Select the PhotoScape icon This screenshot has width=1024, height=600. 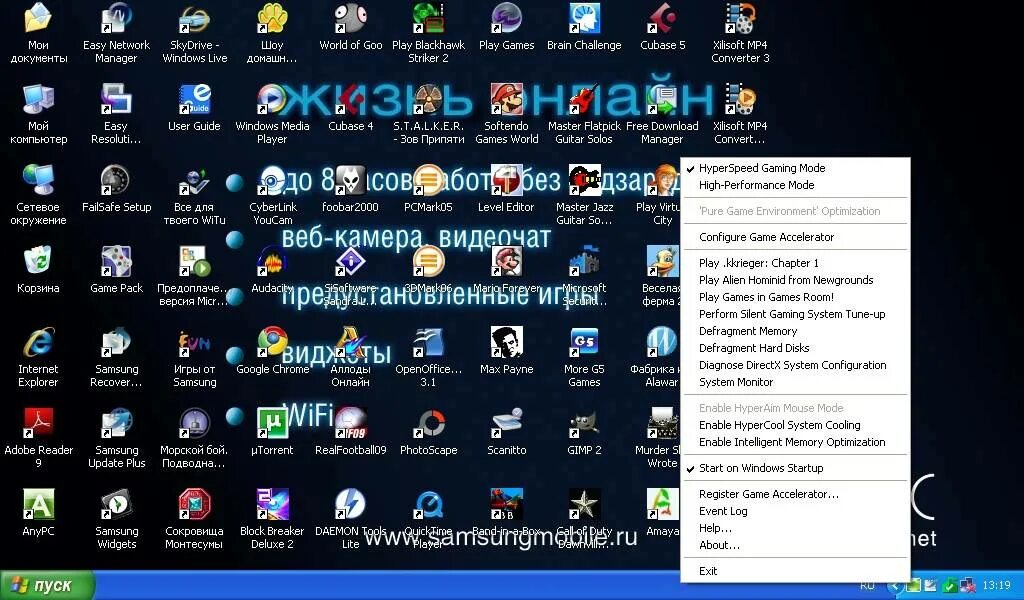428,424
